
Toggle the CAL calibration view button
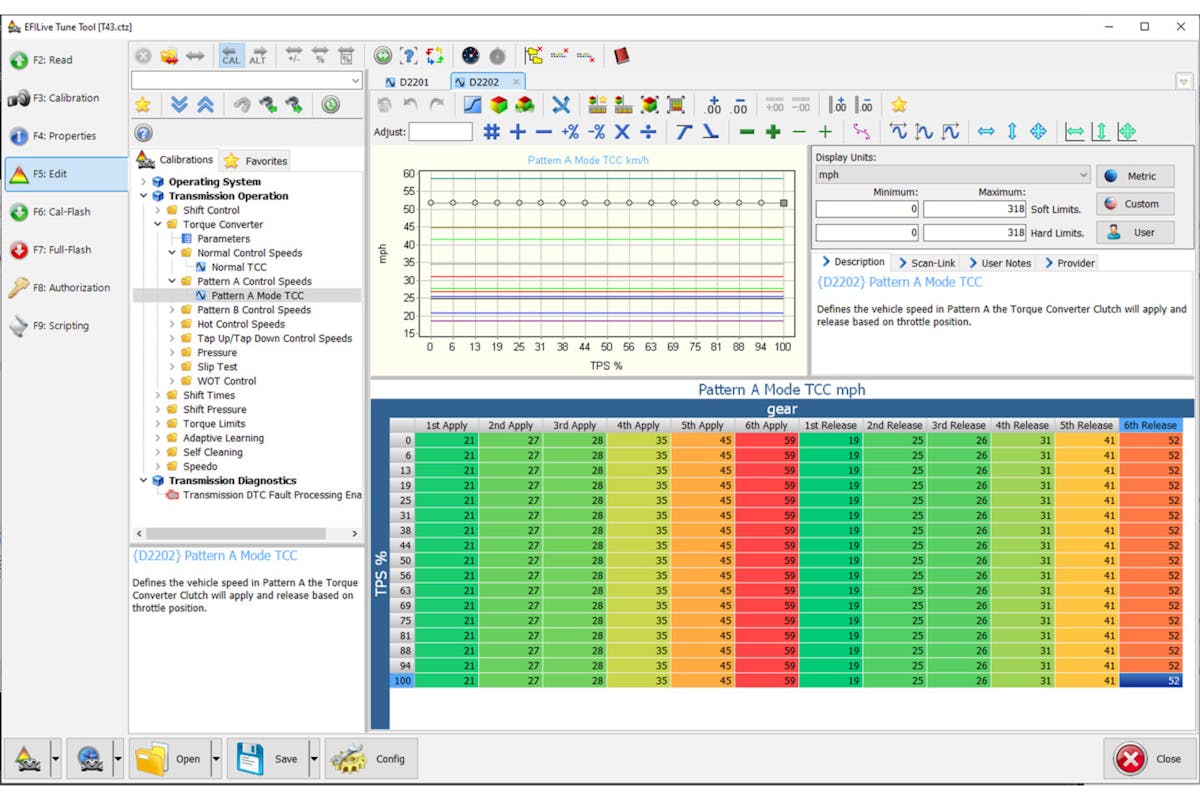pyautogui.click(x=231, y=56)
